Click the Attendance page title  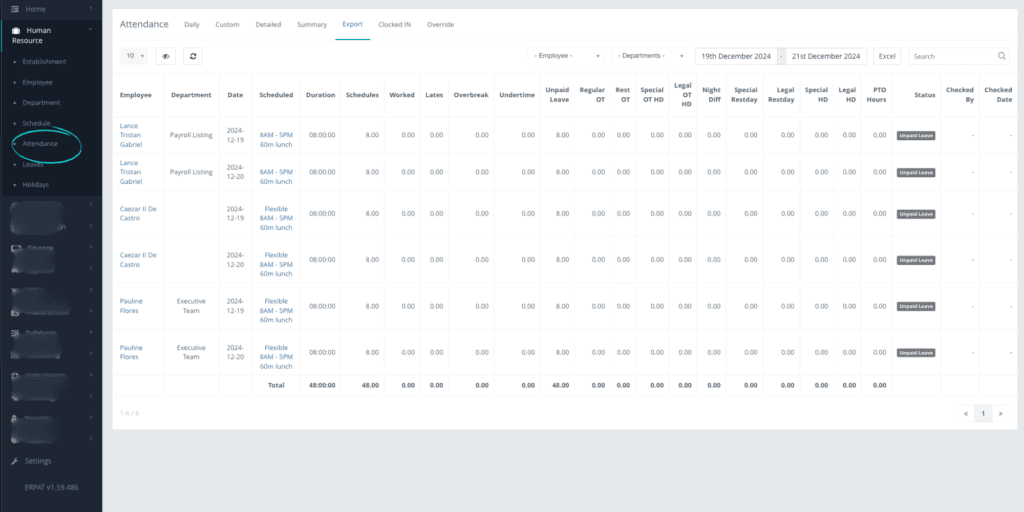point(144,25)
